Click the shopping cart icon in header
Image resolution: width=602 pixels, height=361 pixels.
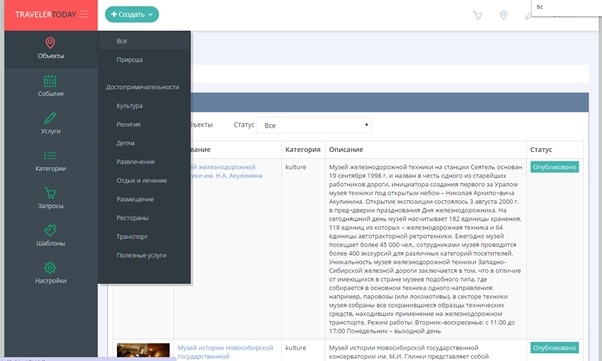point(478,15)
